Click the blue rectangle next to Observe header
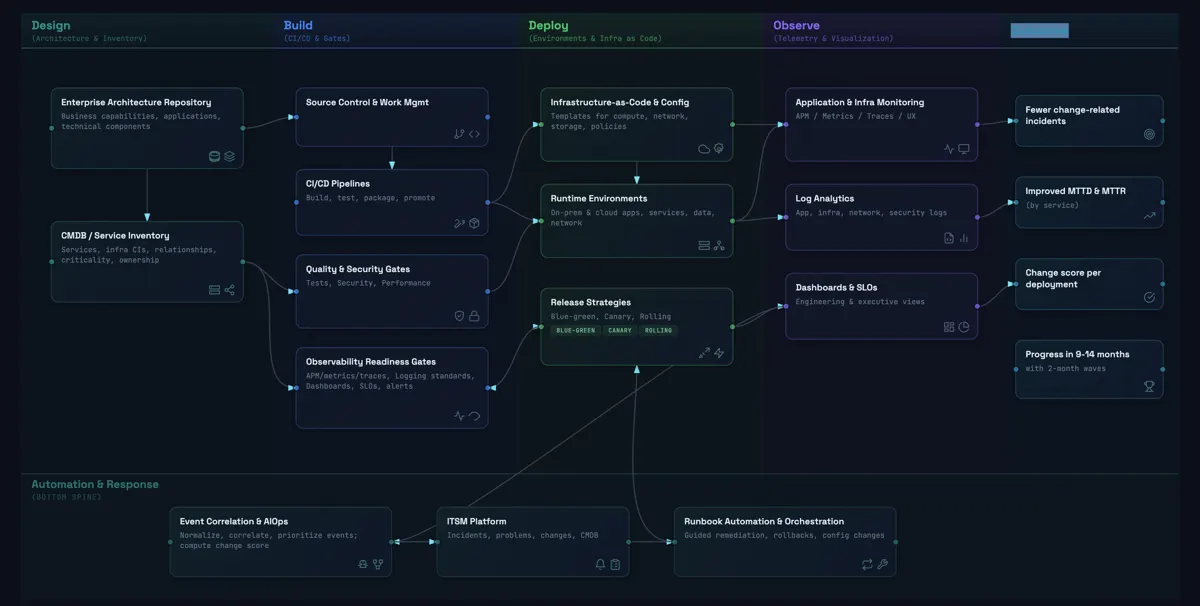 [1039, 30]
